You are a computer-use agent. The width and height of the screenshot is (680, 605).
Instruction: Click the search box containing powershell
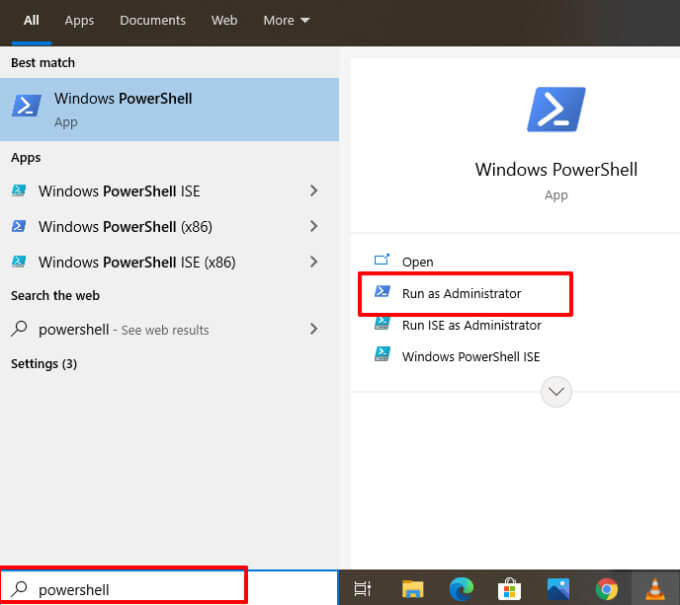(x=169, y=589)
